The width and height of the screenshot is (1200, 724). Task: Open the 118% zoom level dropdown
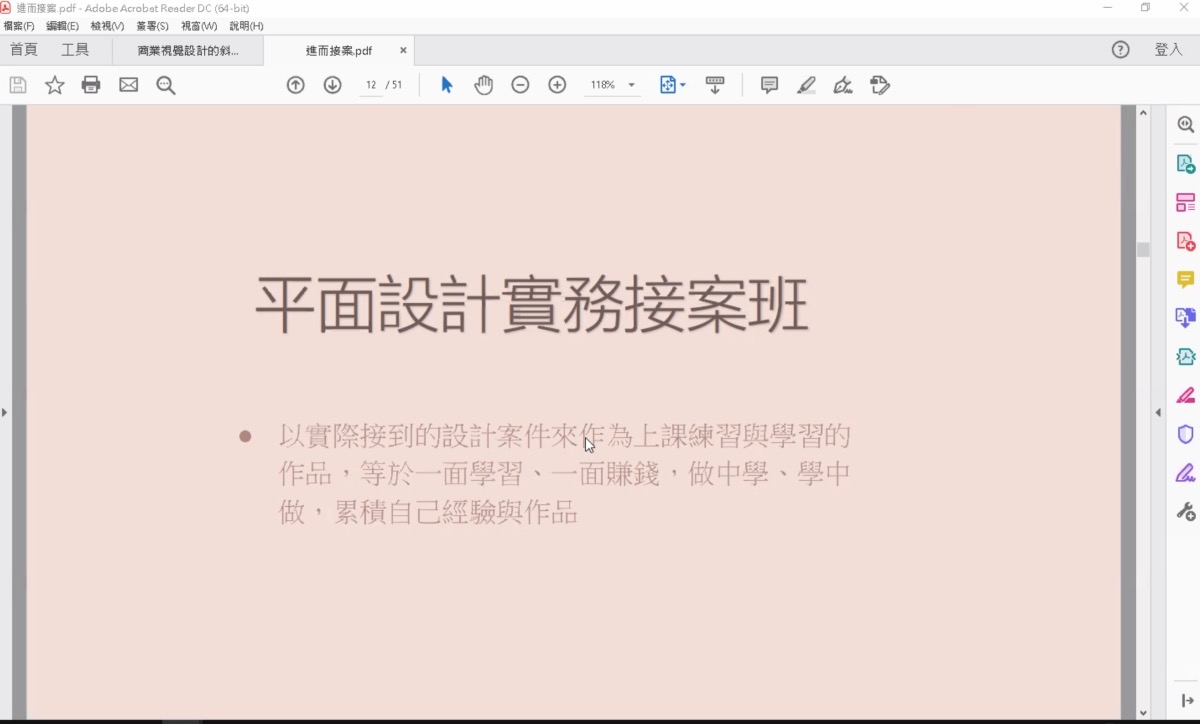coord(631,85)
